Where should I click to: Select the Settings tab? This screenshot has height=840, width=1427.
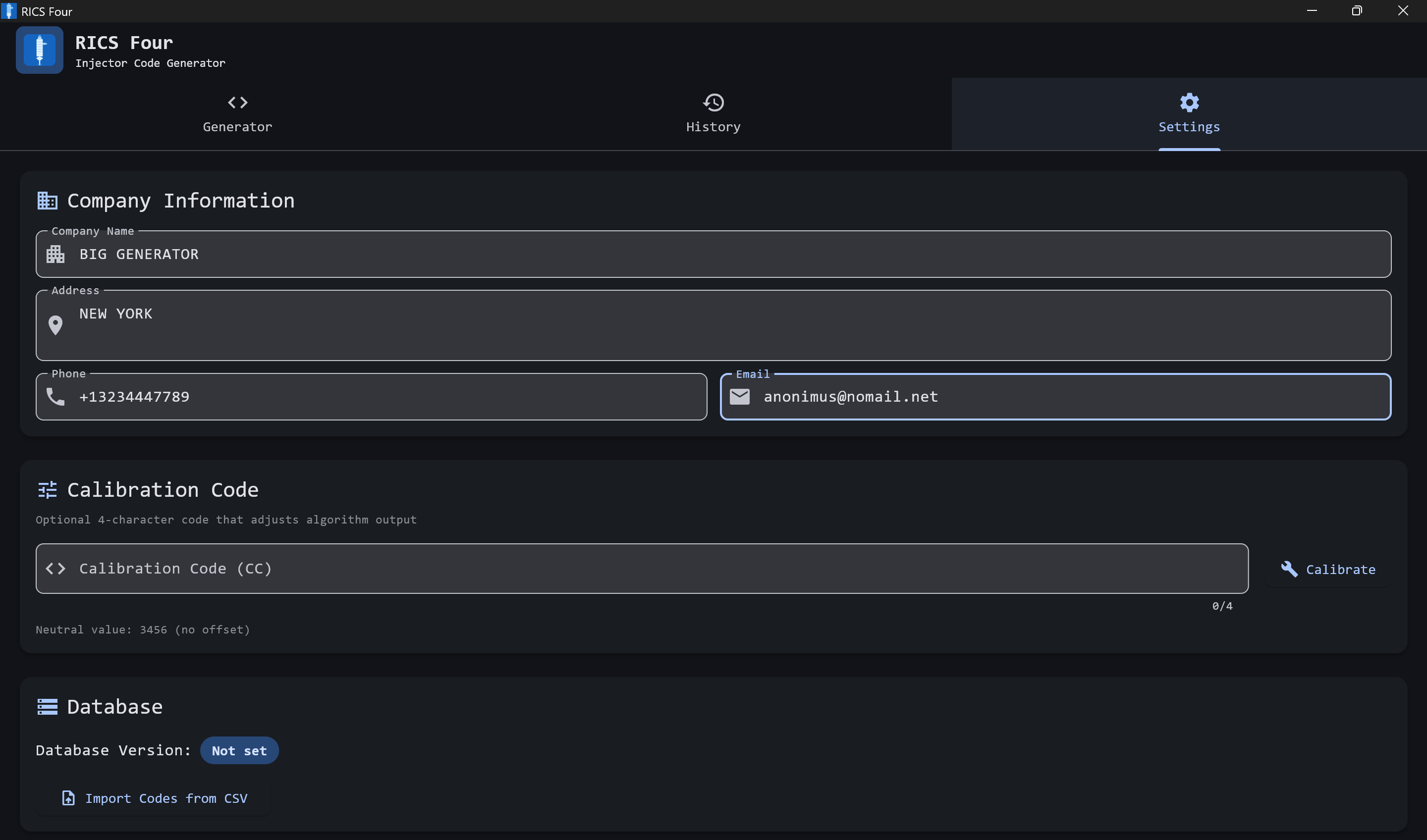click(1189, 114)
